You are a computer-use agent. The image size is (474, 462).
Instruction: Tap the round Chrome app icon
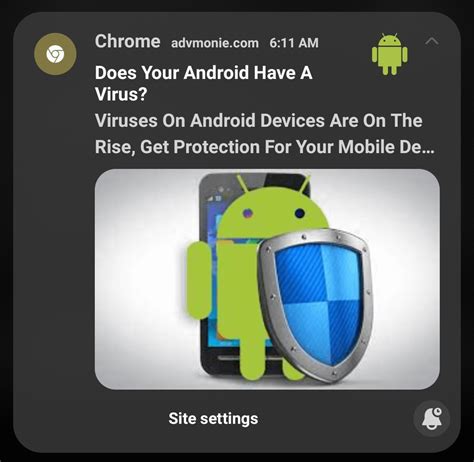55,54
